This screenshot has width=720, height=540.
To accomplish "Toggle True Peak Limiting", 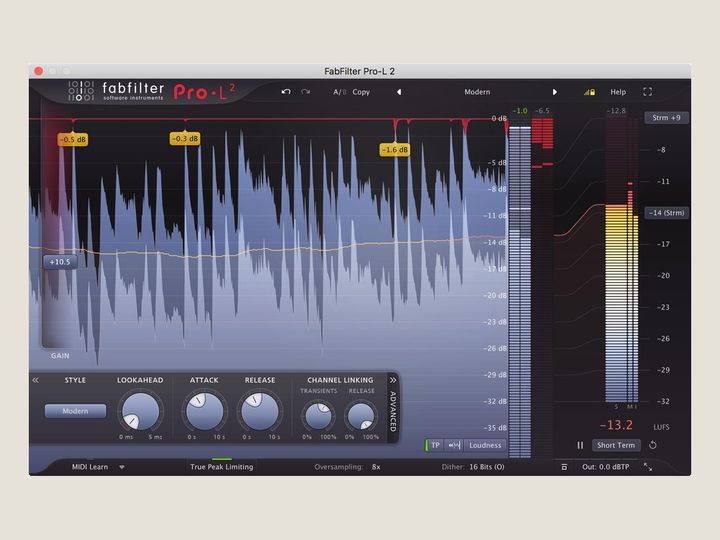I will click(x=222, y=467).
